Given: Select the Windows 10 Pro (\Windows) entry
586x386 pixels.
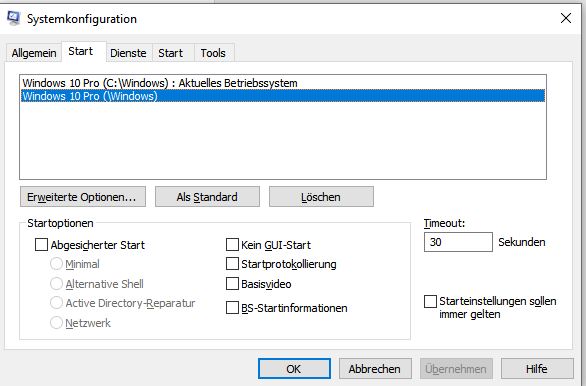Looking at the screenshot, I should click(283, 96).
